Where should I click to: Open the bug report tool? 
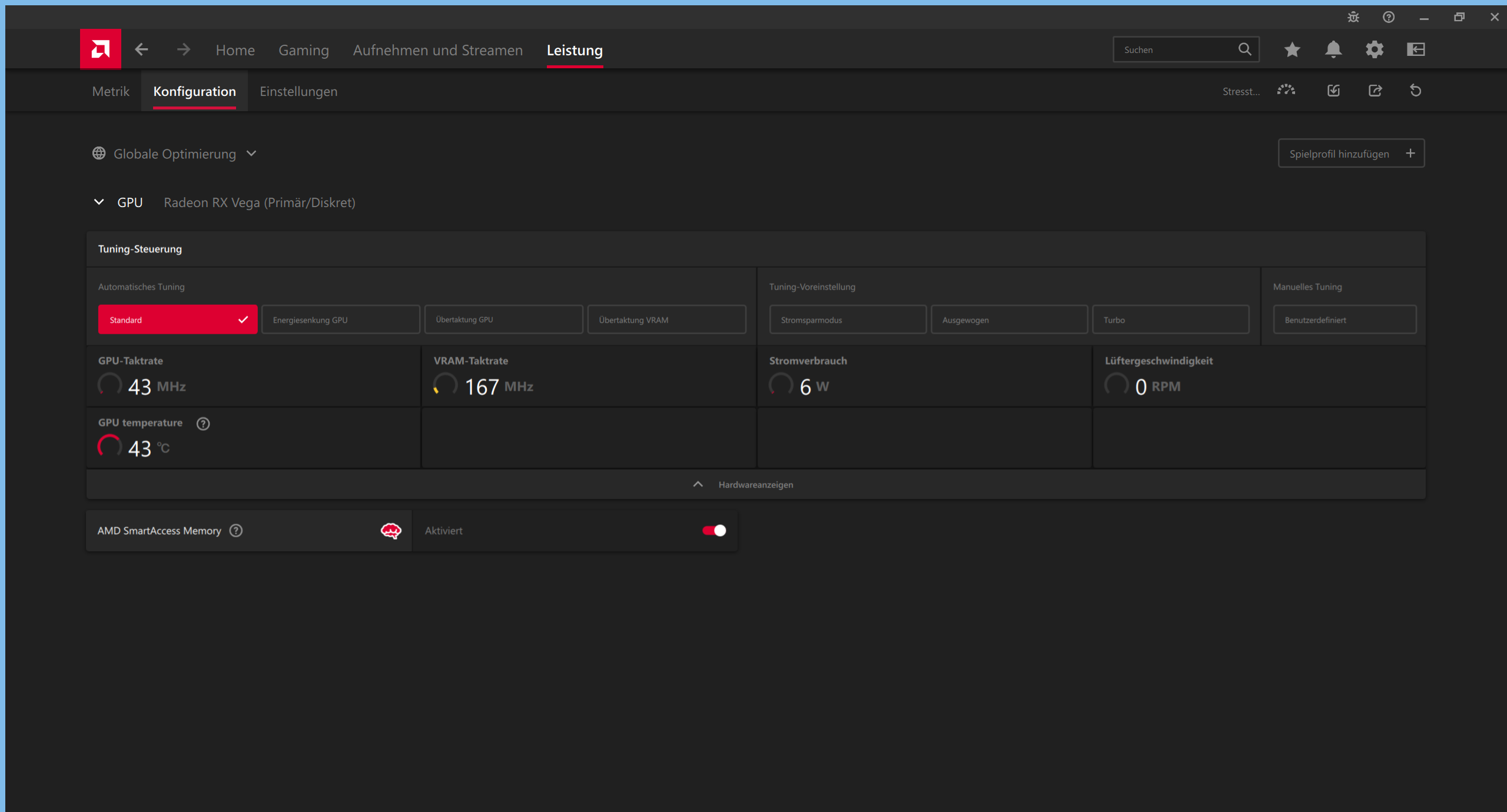[1353, 17]
